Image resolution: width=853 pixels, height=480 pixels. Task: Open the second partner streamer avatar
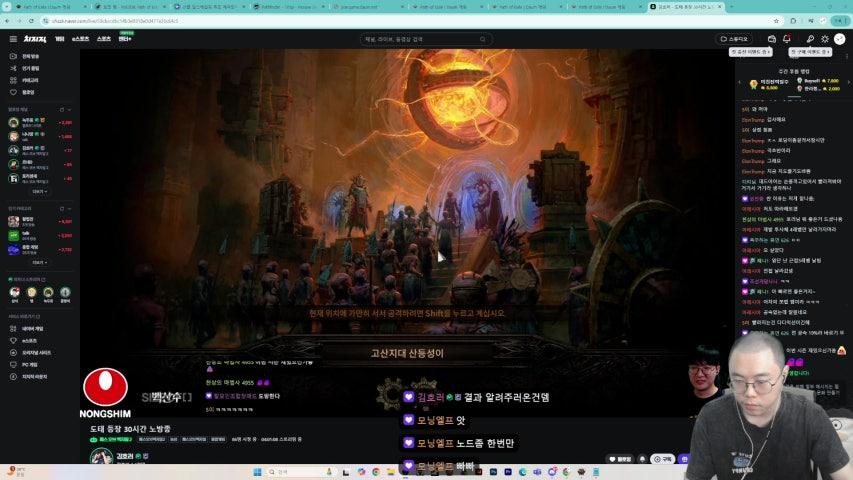32,294
